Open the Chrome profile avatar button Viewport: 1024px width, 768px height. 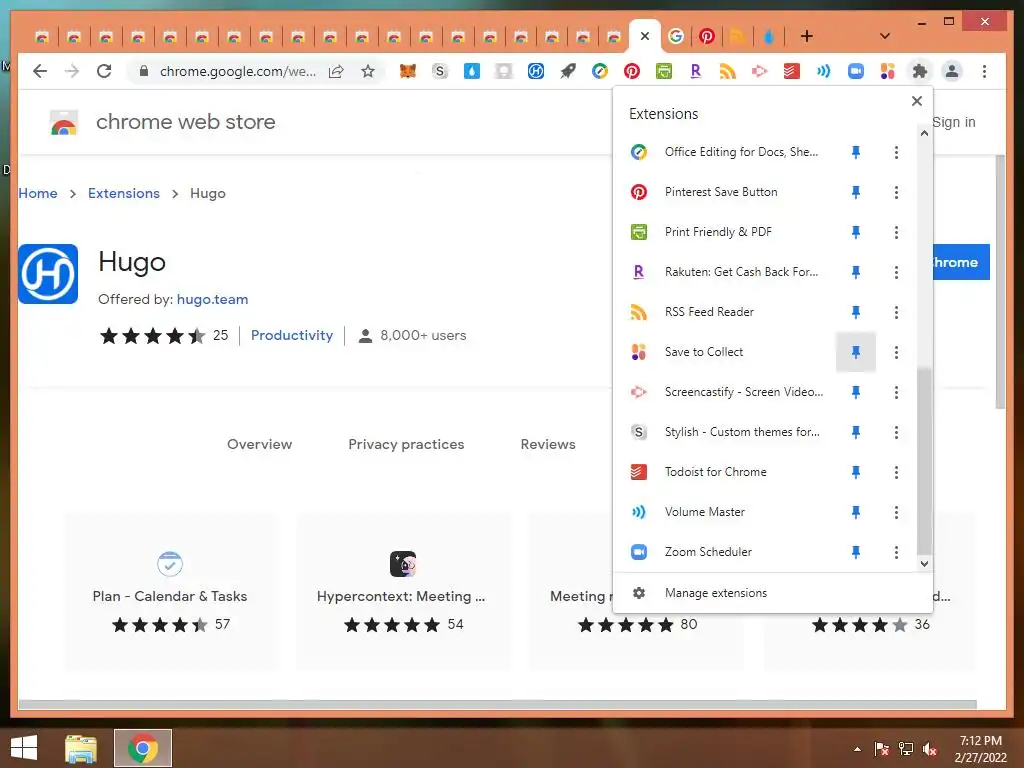pyautogui.click(x=952, y=71)
